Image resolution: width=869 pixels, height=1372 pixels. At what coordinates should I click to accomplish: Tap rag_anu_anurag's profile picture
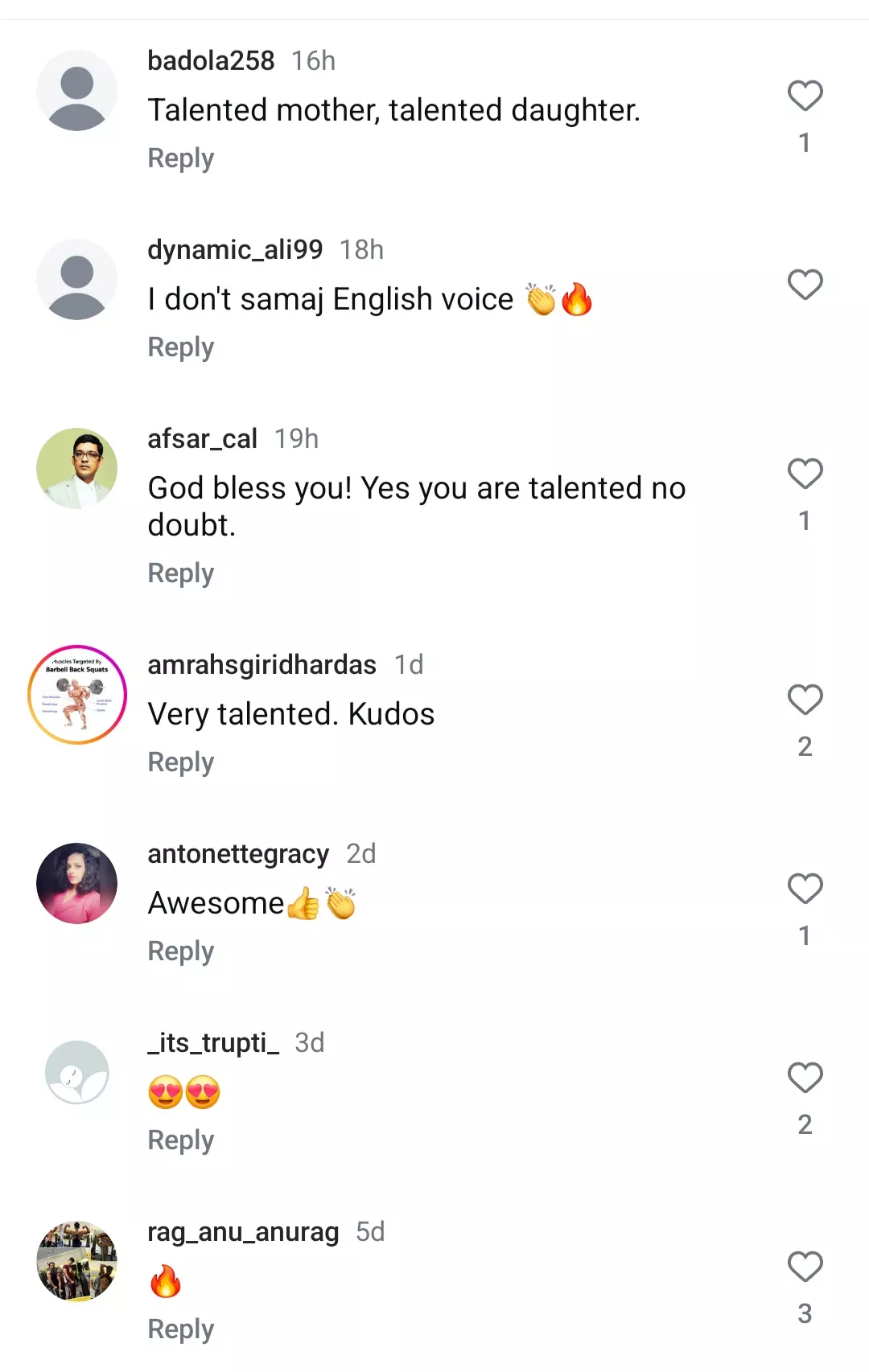tap(77, 1261)
